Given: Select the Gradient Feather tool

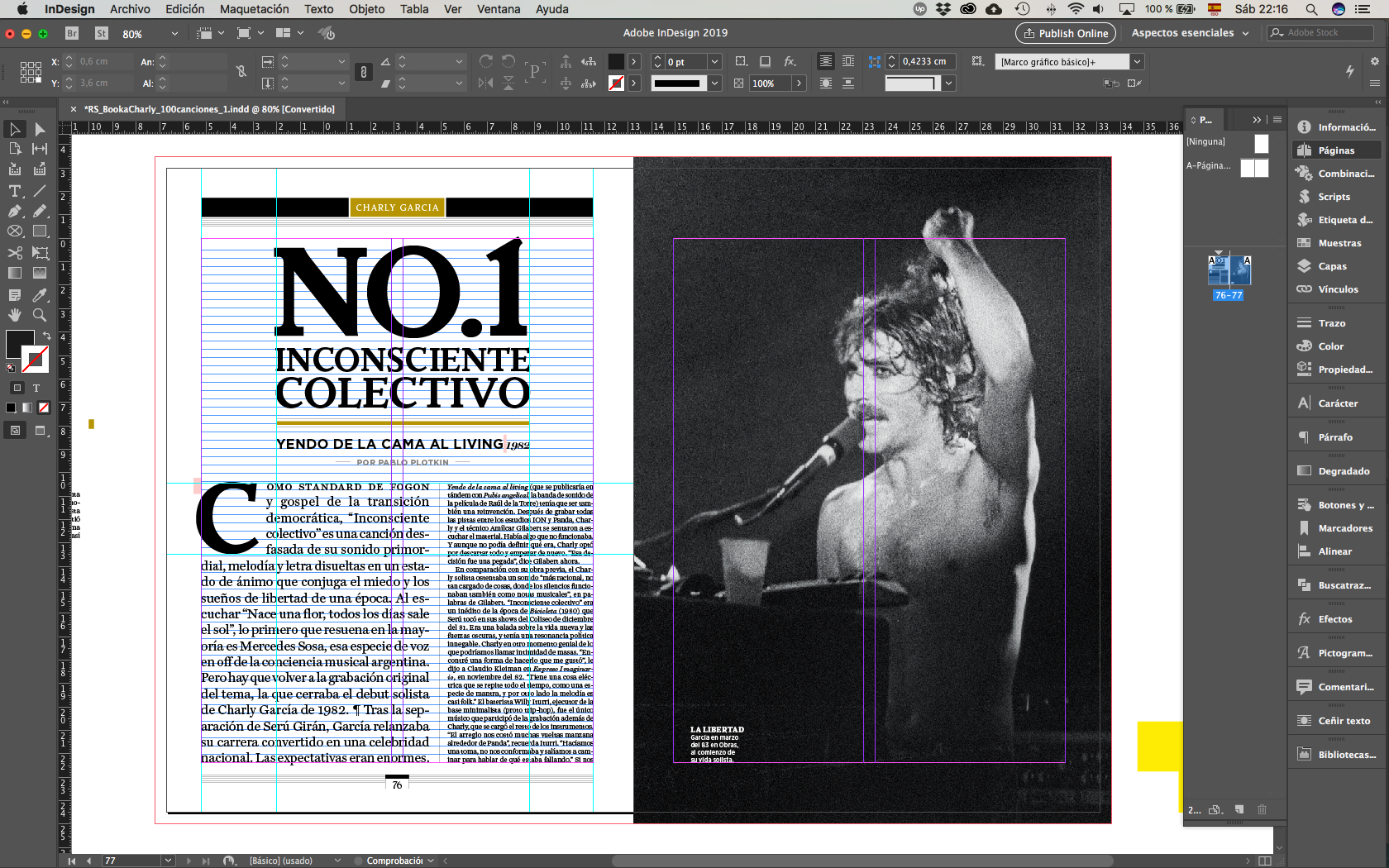Looking at the screenshot, I should coord(40,273).
